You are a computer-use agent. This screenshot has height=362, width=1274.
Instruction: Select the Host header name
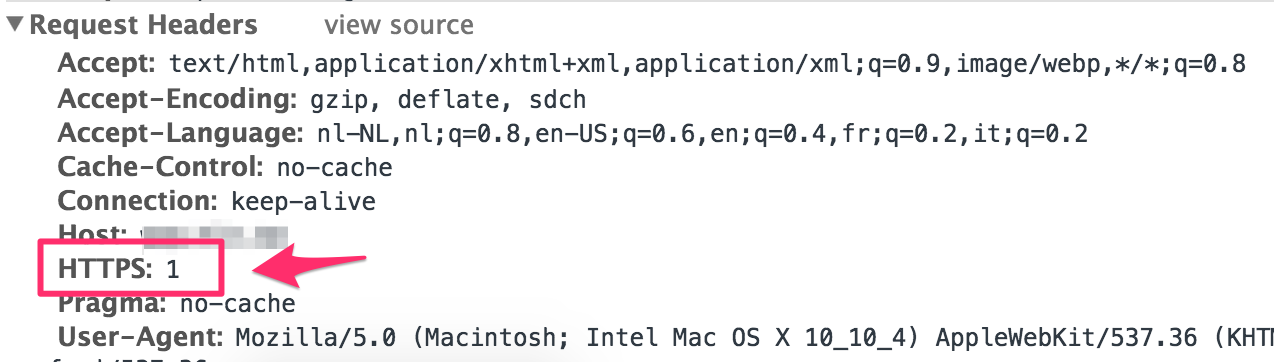tap(92, 235)
